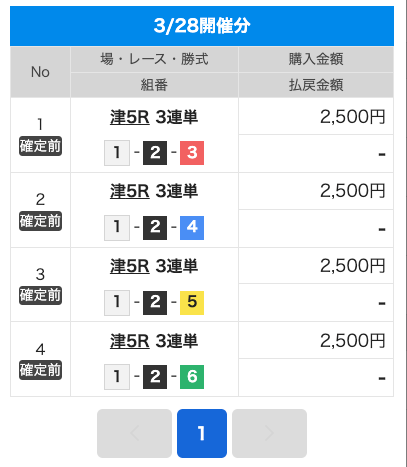Click the black number 2 badge in row 1
The width and height of the screenshot is (407, 467).
coord(155,153)
